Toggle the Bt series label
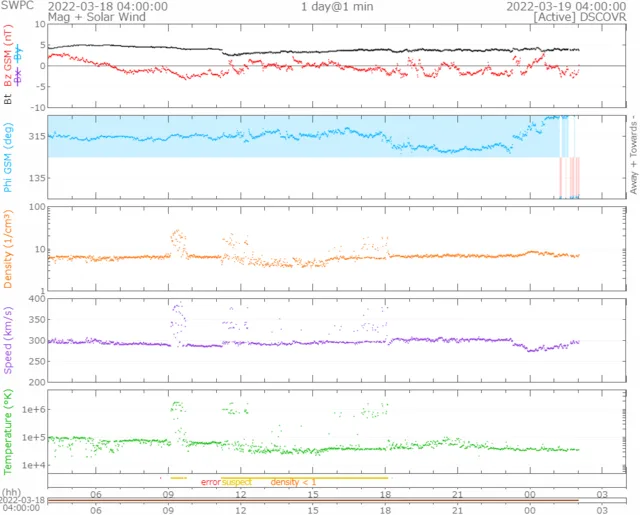Screen dimensions: 640x515 (9, 99)
